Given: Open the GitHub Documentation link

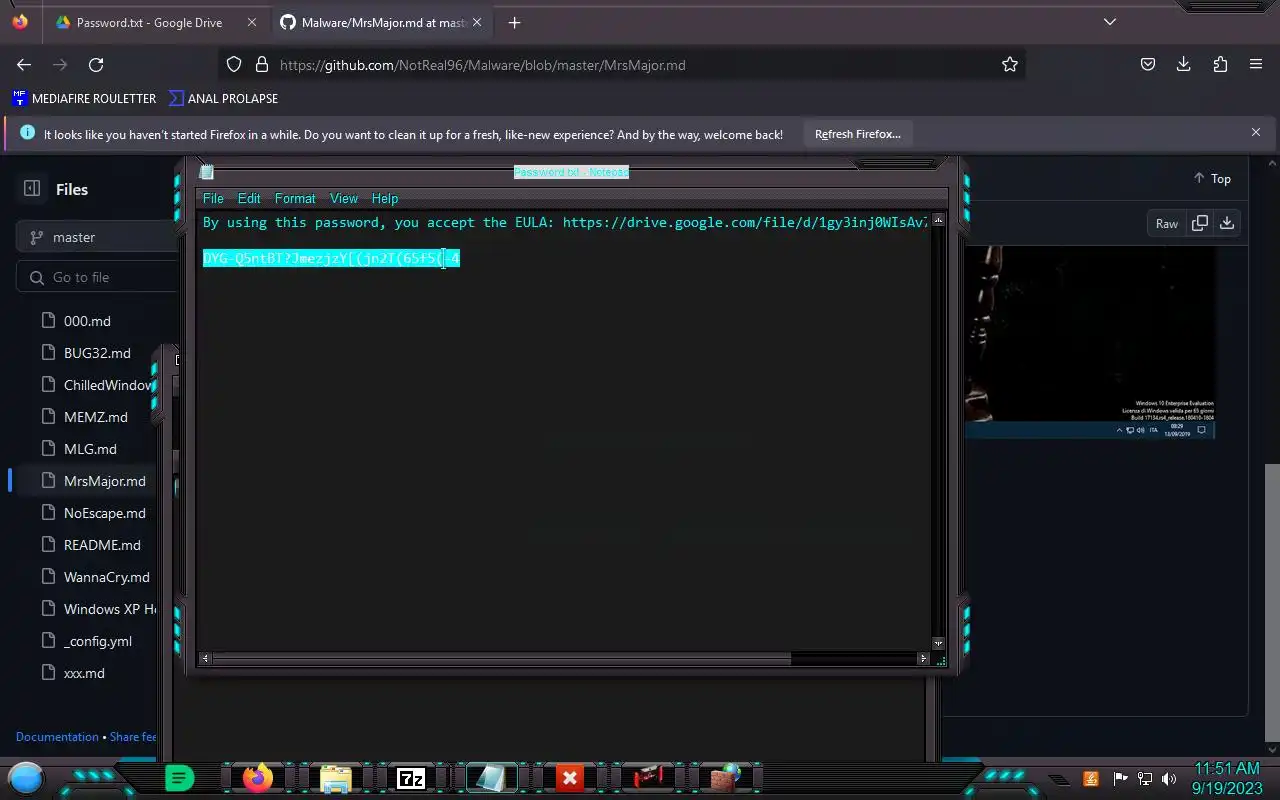Looking at the screenshot, I should 57,737.
